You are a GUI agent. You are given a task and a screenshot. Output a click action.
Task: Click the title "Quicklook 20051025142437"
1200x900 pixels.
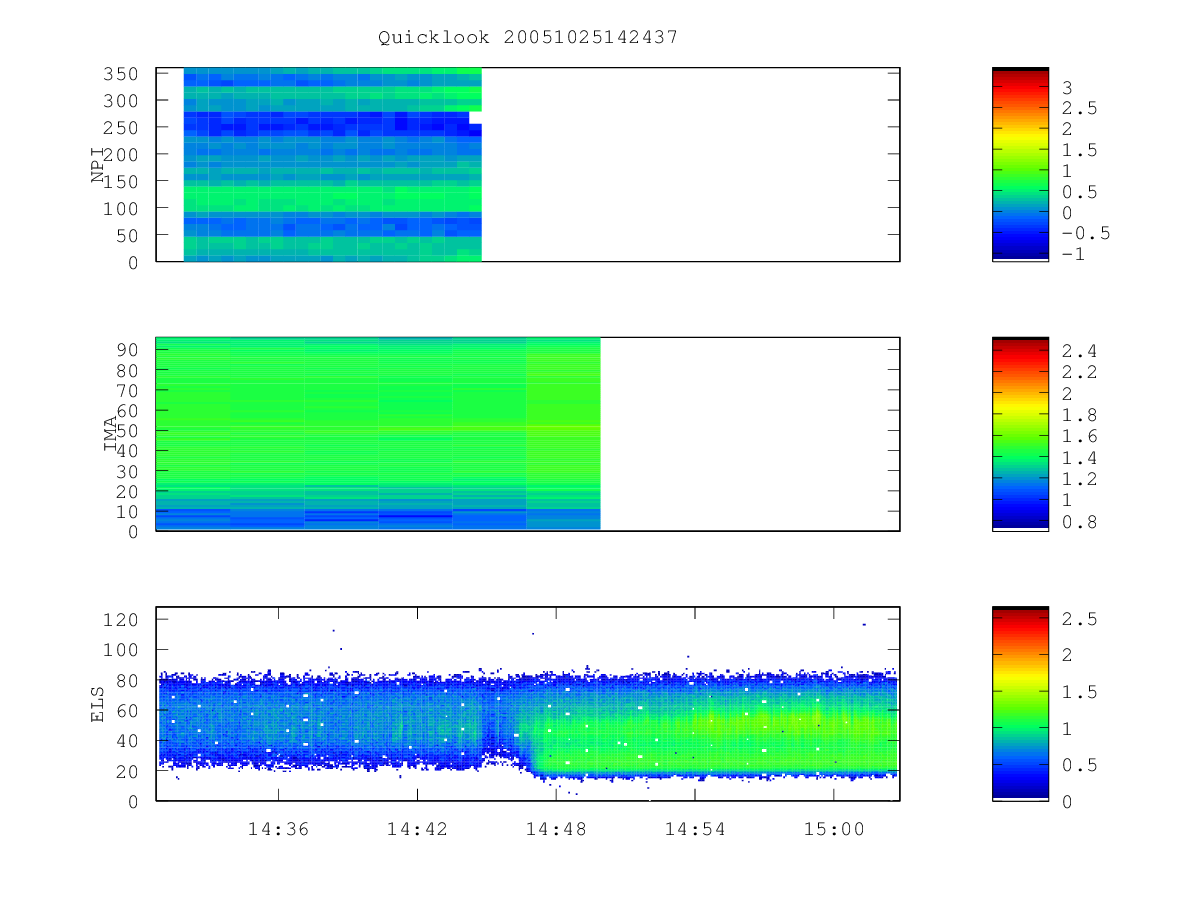528,37
